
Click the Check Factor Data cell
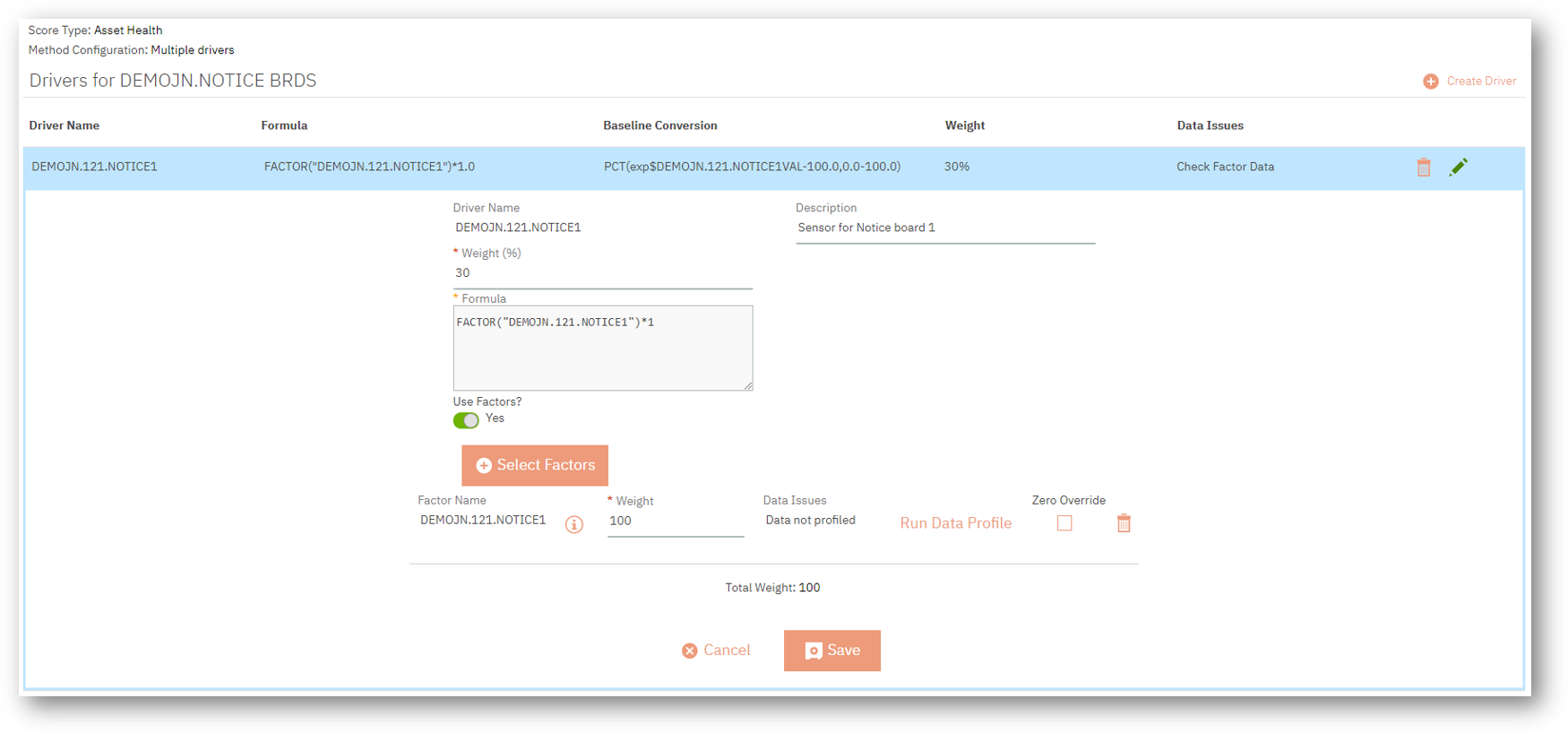coord(1225,167)
